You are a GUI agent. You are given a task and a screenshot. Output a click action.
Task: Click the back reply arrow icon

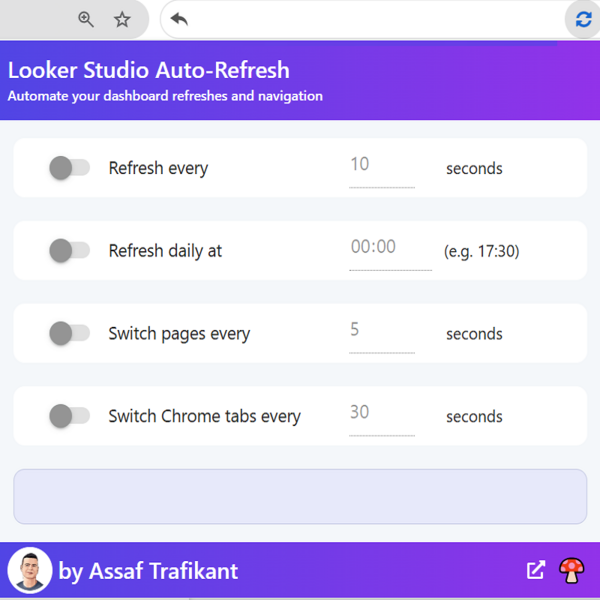tap(179, 19)
